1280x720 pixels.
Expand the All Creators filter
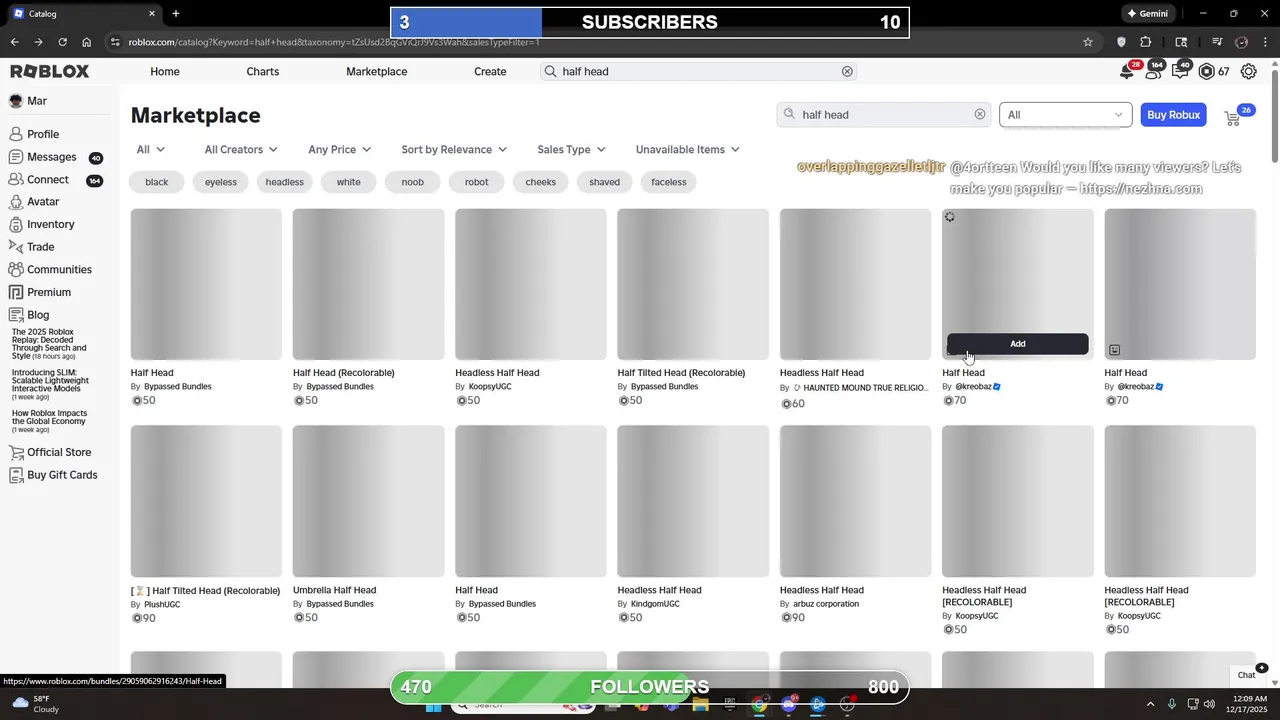click(241, 150)
